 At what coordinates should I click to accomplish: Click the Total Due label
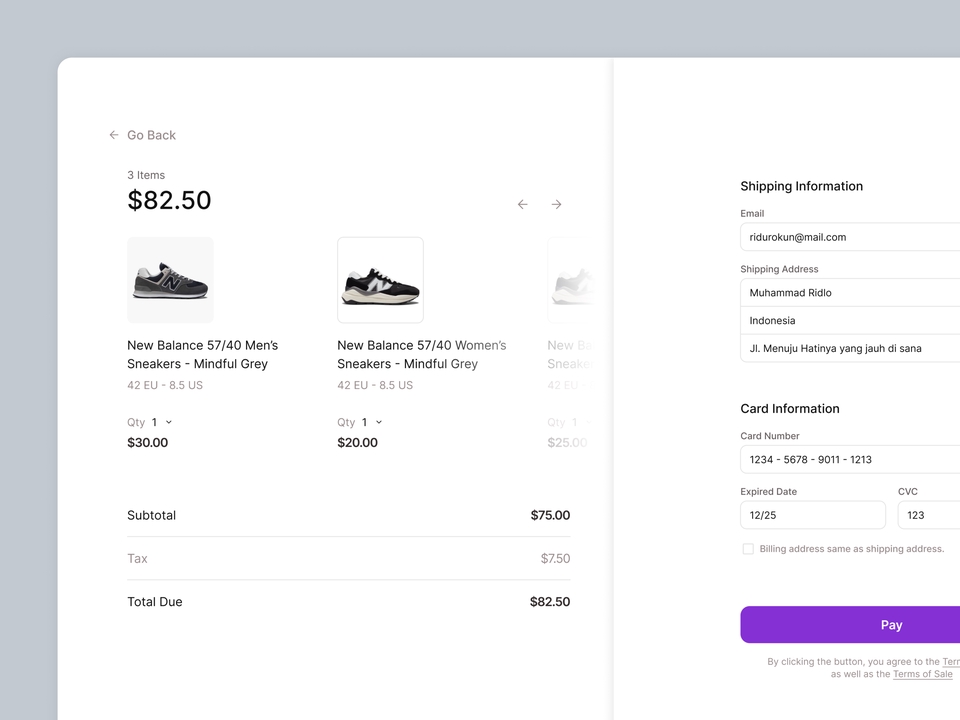tap(155, 602)
